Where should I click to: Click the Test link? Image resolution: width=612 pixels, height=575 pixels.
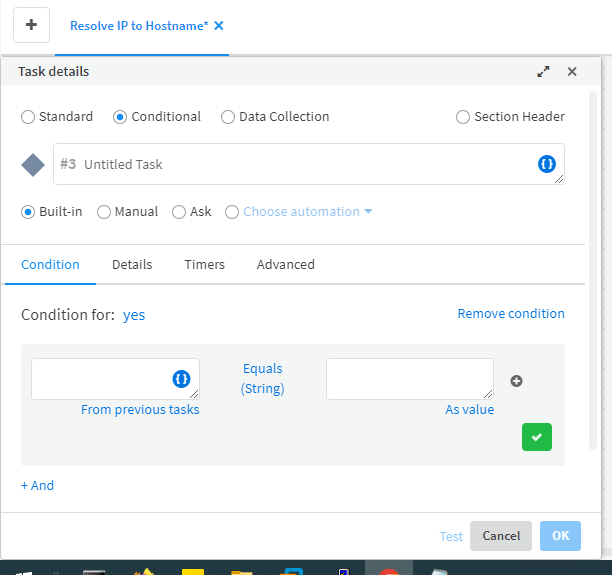[451, 536]
